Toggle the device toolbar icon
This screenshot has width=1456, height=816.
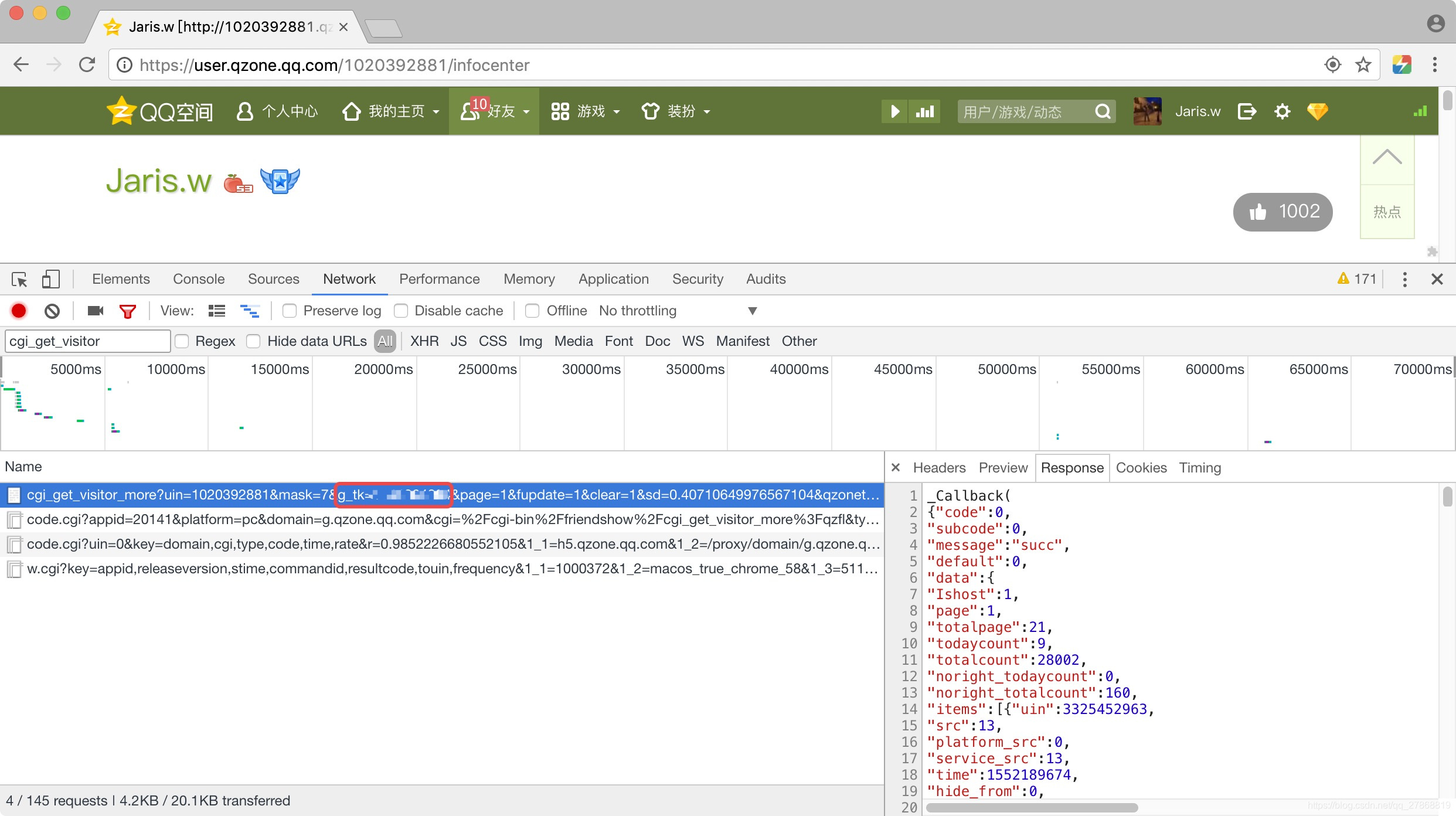(x=50, y=280)
